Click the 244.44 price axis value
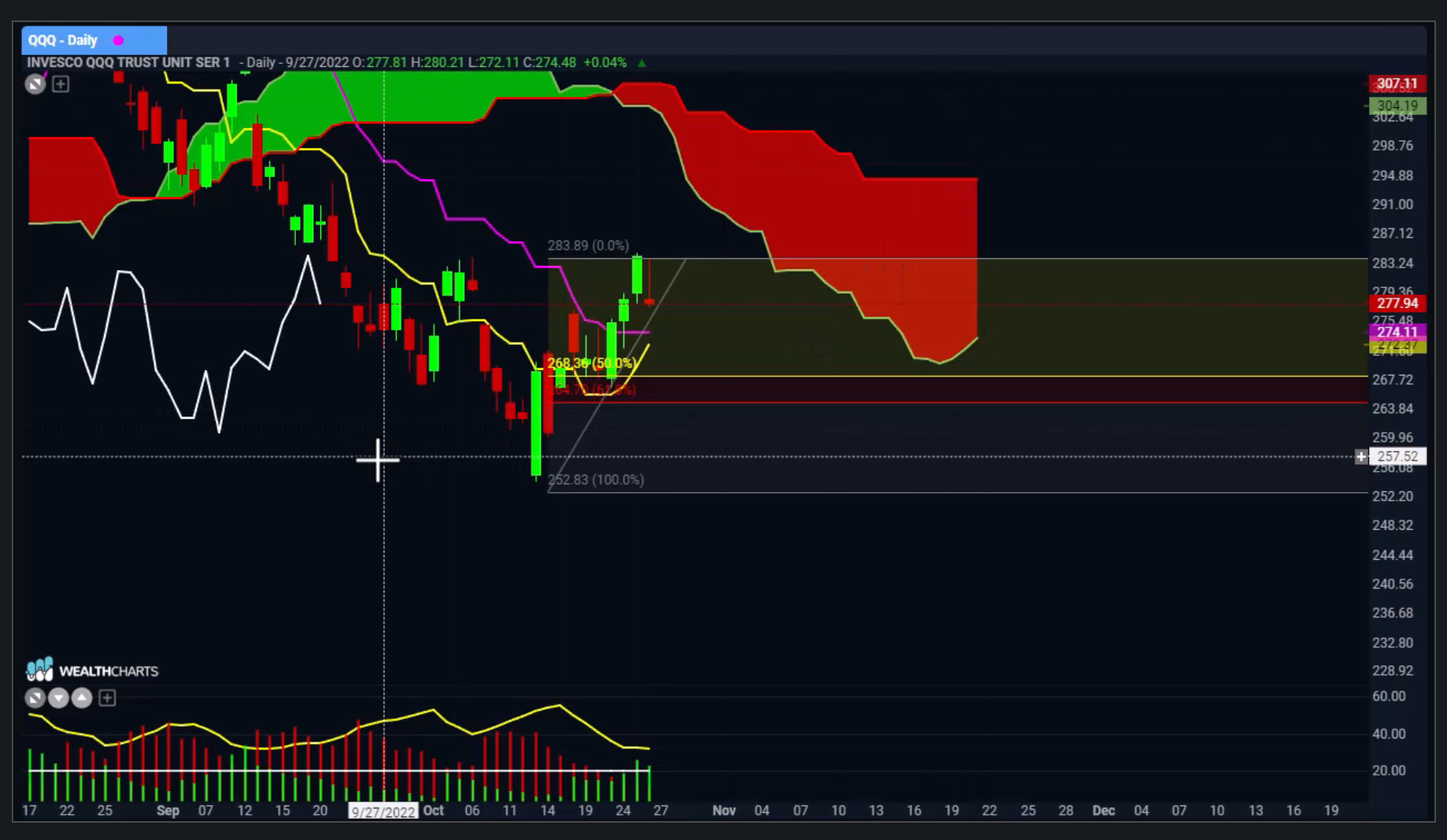 (1392, 555)
